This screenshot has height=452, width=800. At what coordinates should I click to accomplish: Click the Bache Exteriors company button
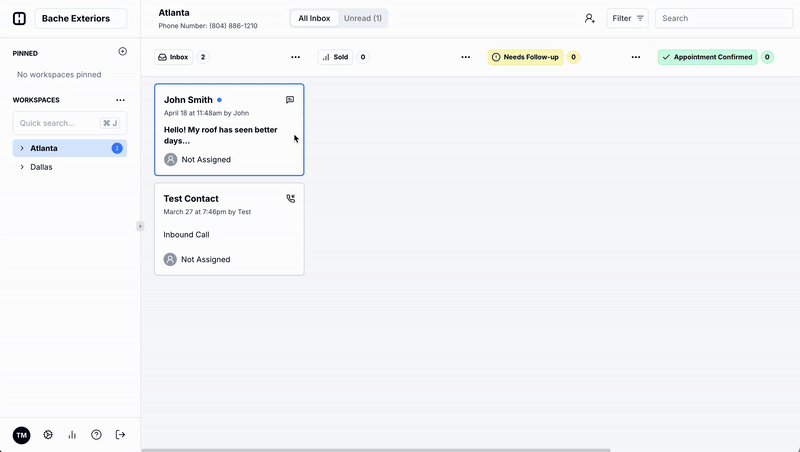81,18
